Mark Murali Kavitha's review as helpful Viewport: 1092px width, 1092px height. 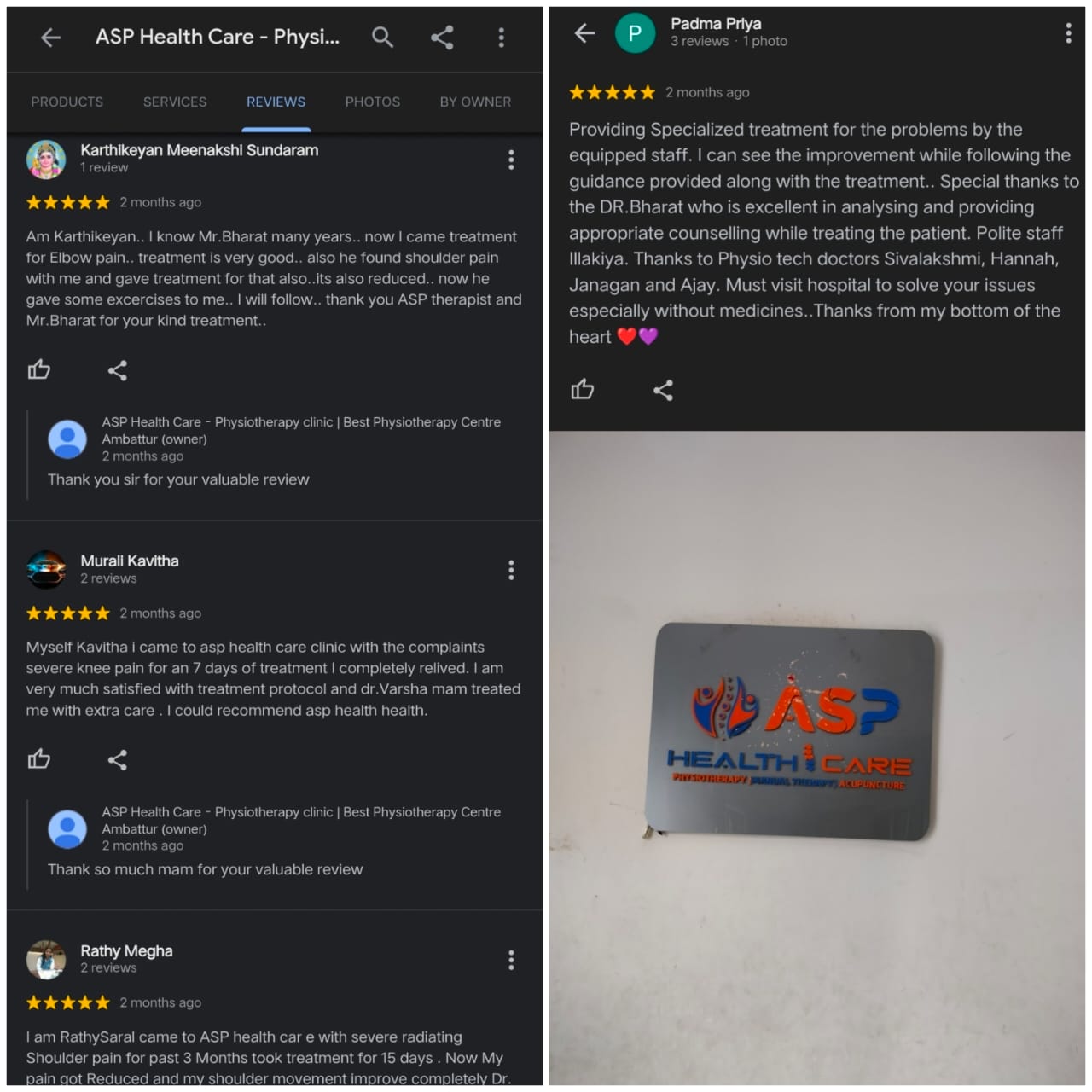(x=38, y=758)
